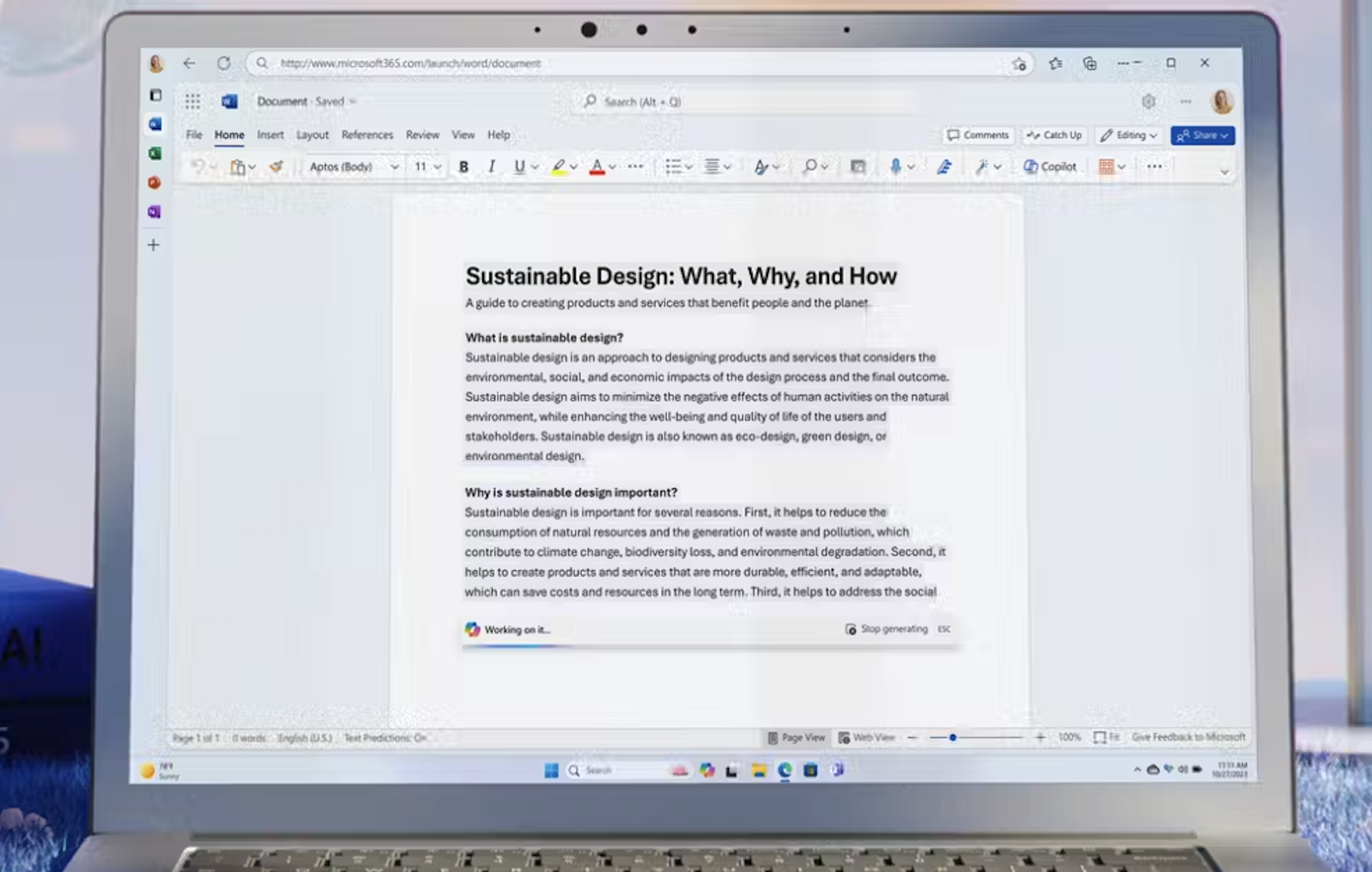Open File Explorer from the taskbar
Image resolution: width=1372 pixels, height=872 pixels.
(x=758, y=771)
